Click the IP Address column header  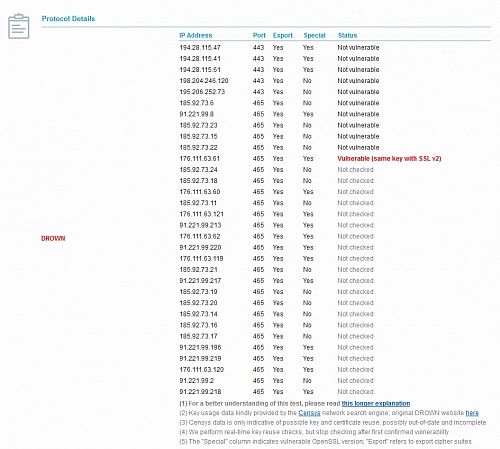pyautogui.click(x=196, y=35)
